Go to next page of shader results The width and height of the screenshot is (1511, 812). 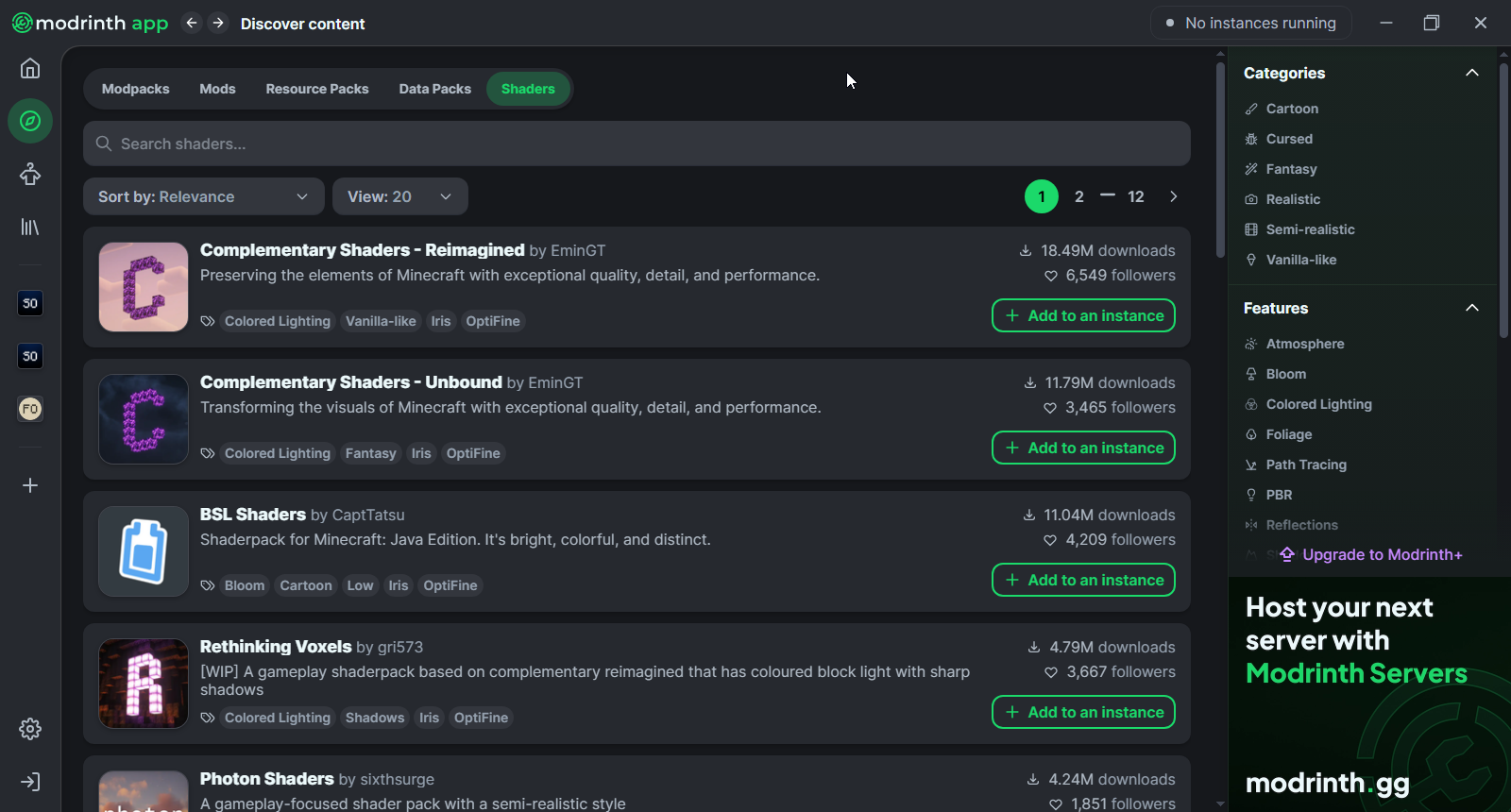point(1174,196)
